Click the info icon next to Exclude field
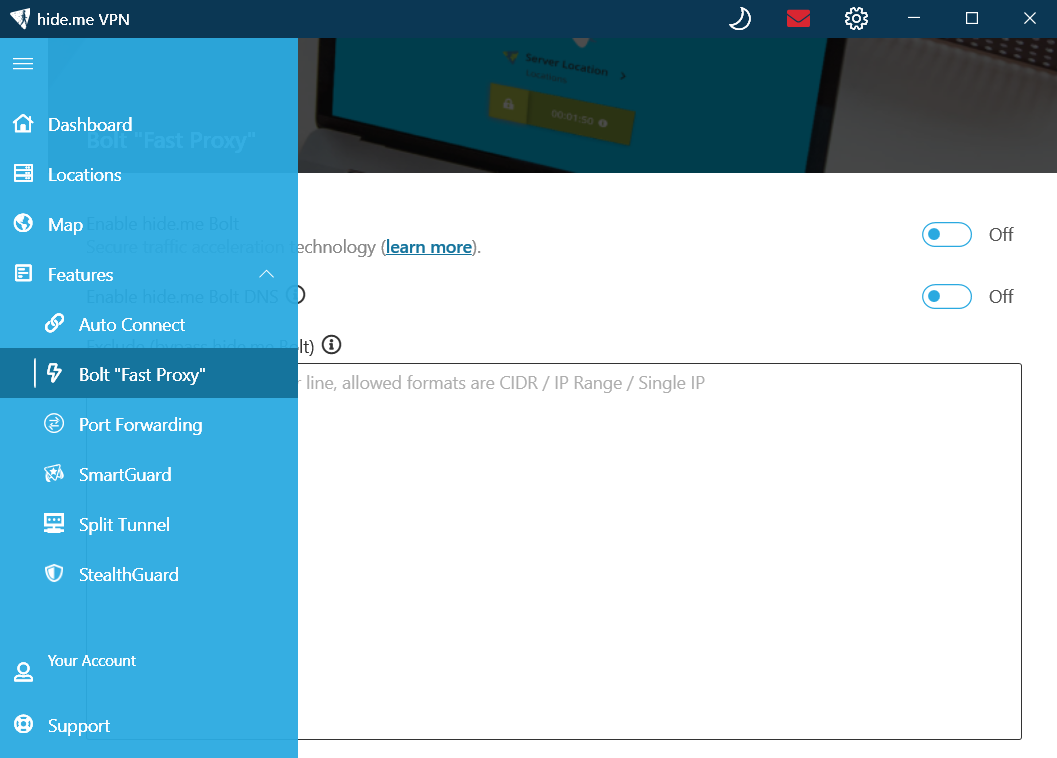Viewport: 1057px width, 758px height. (331, 345)
